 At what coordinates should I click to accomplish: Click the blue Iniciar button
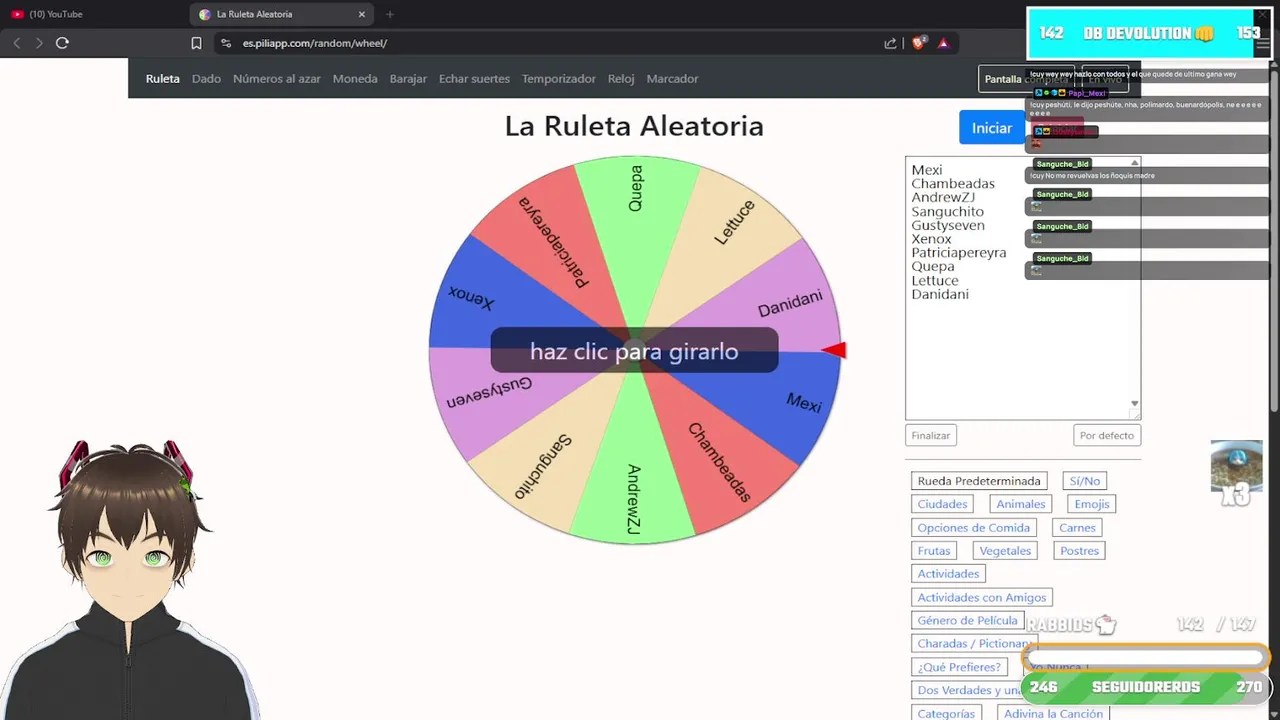click(992, 128)
